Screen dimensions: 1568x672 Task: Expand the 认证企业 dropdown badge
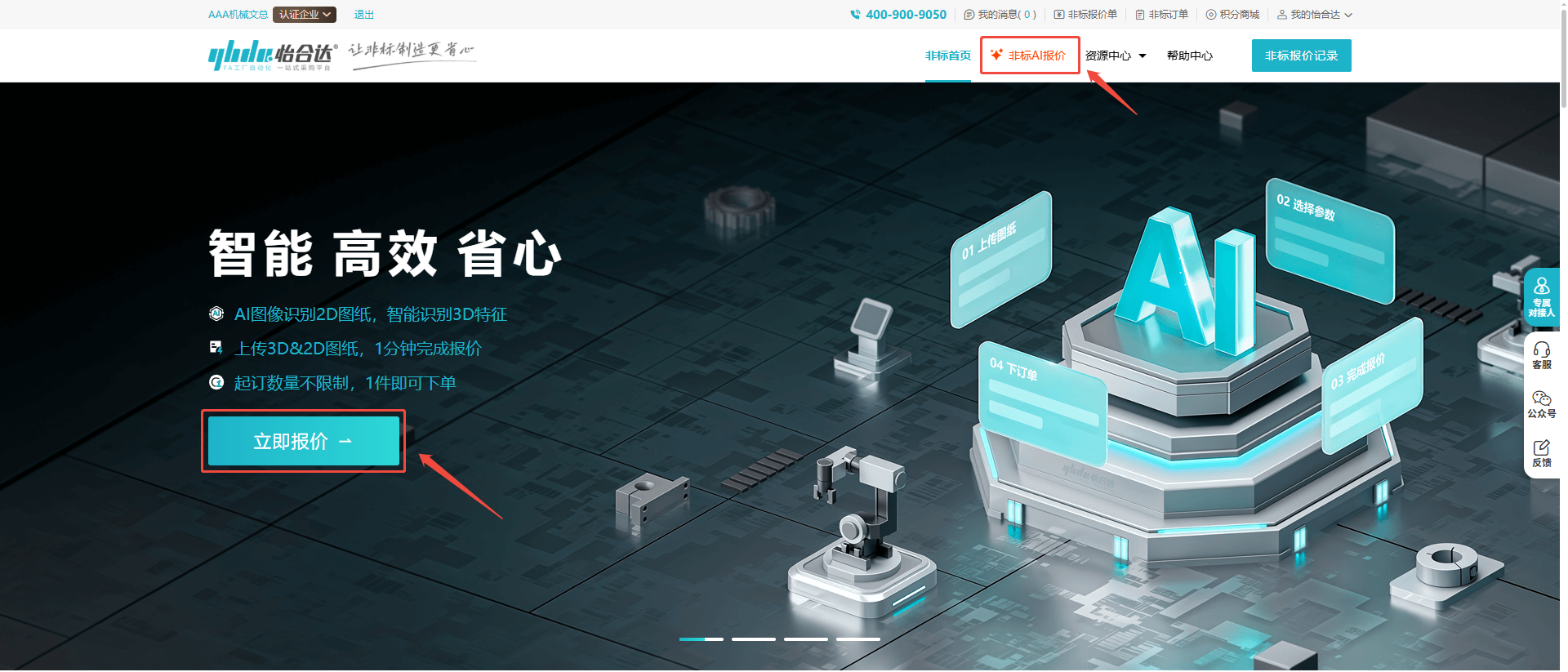304,15
